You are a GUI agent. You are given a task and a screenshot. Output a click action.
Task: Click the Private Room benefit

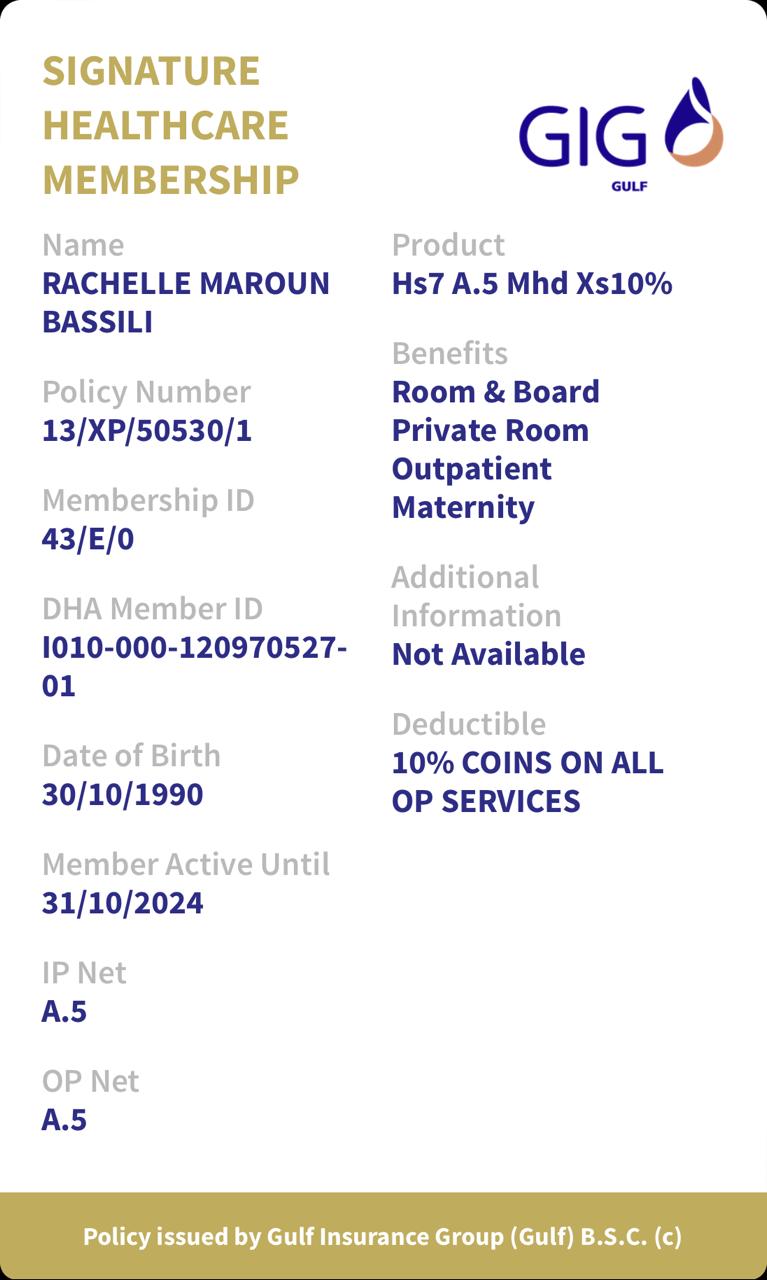point(490,431)
